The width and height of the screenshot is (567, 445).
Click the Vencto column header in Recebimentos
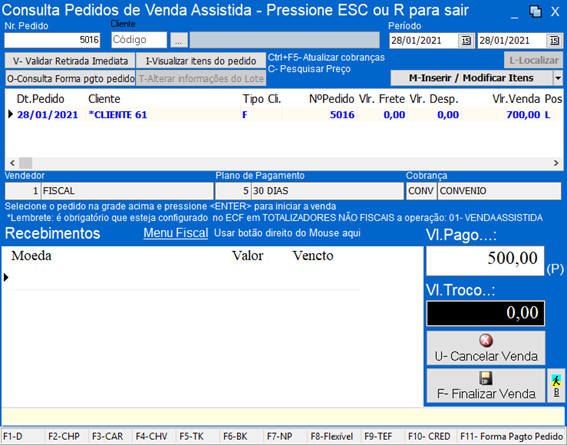coord(313,256)
